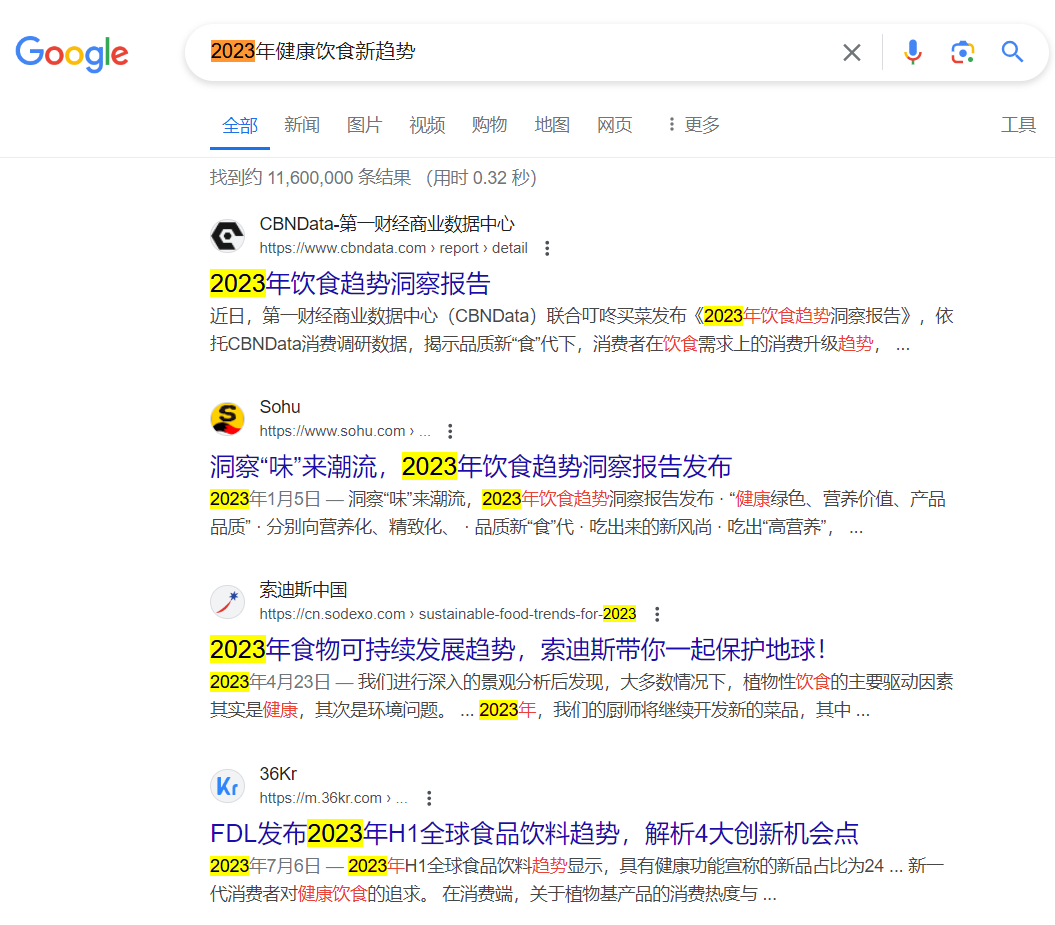Click the CBNData site favicon
This screenshot has height=925, width=1055.
pos(228,236)
